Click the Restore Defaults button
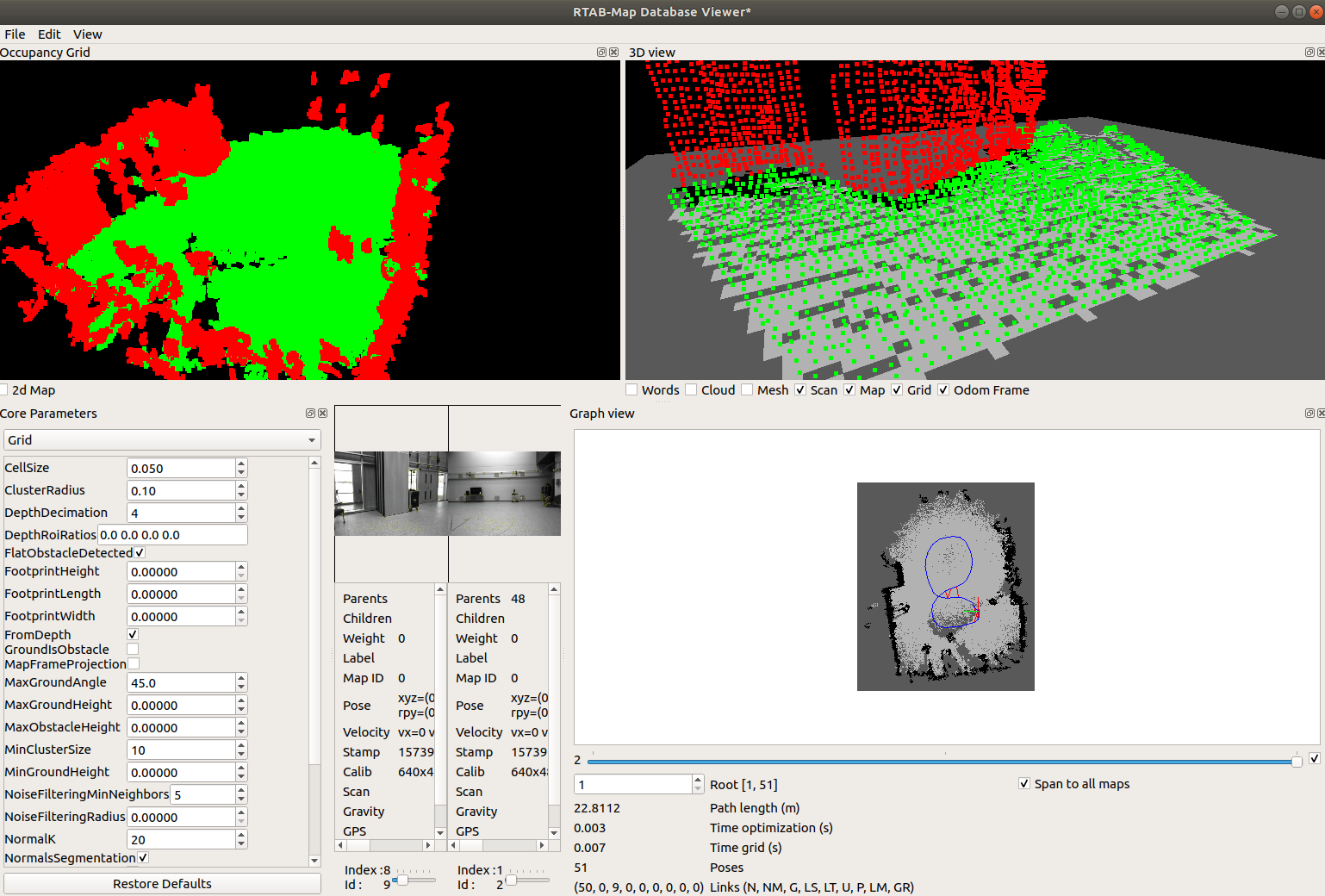This screenshot has height=896, width=1325. tap(162, 884)
